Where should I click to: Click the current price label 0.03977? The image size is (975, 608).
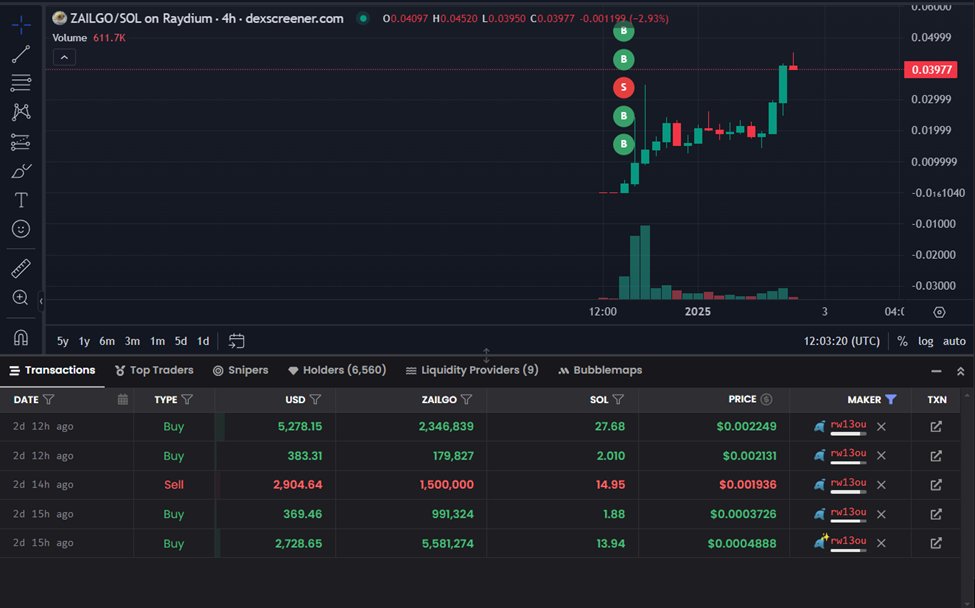click(931, 70)
